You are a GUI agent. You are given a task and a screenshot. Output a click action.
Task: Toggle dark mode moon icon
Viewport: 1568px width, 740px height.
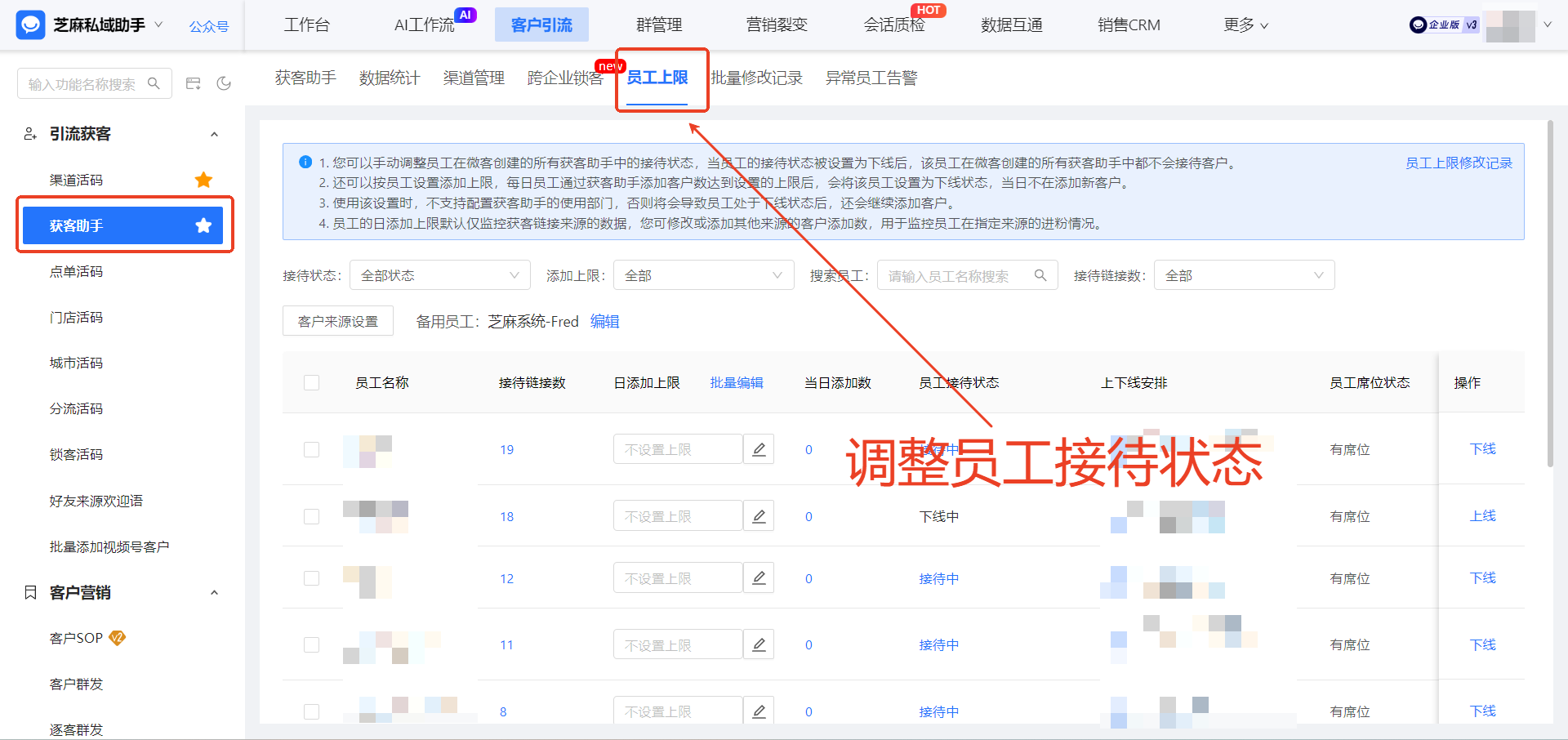coord(224,83)
